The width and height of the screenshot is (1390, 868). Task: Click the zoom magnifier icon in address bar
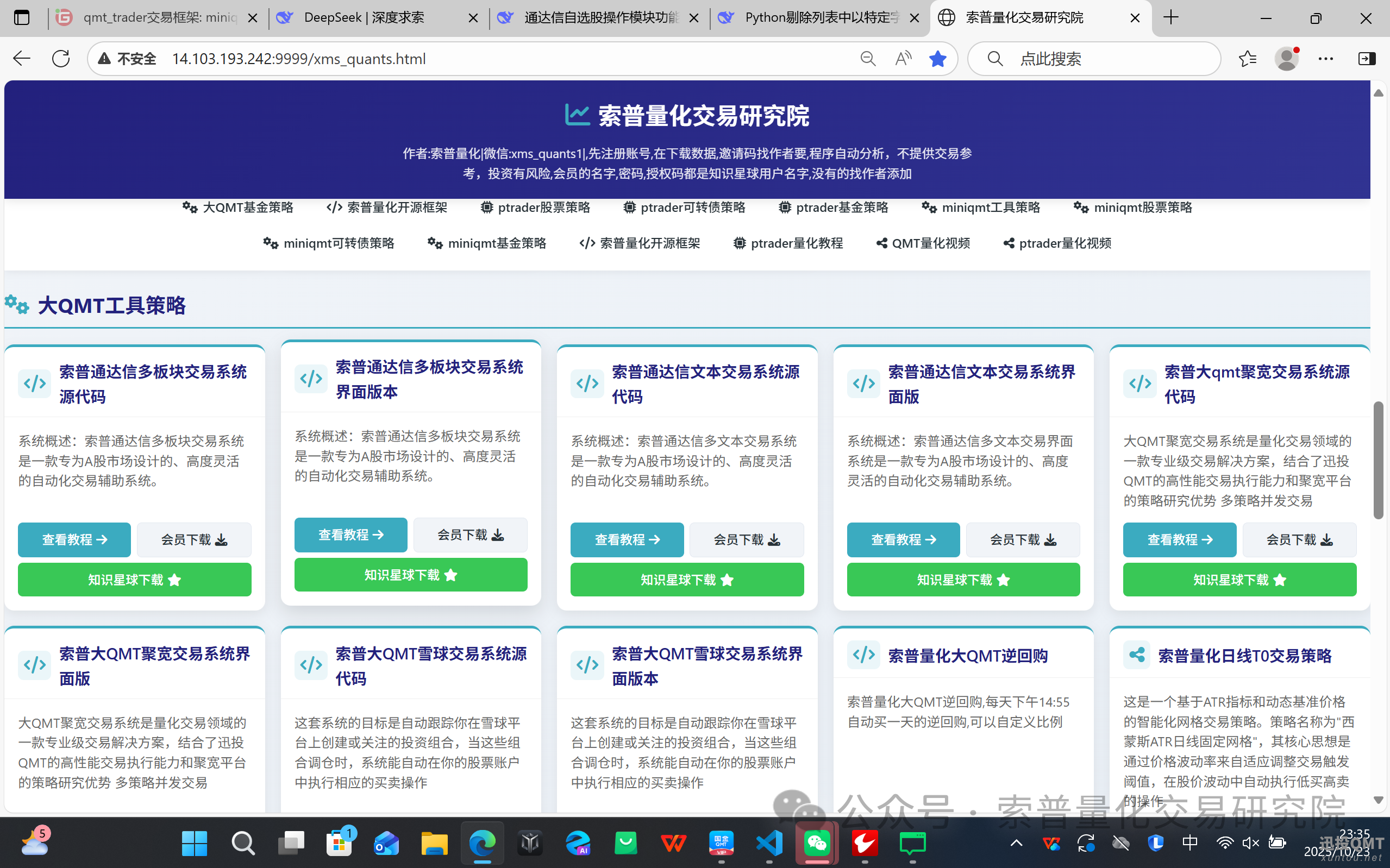868,59
